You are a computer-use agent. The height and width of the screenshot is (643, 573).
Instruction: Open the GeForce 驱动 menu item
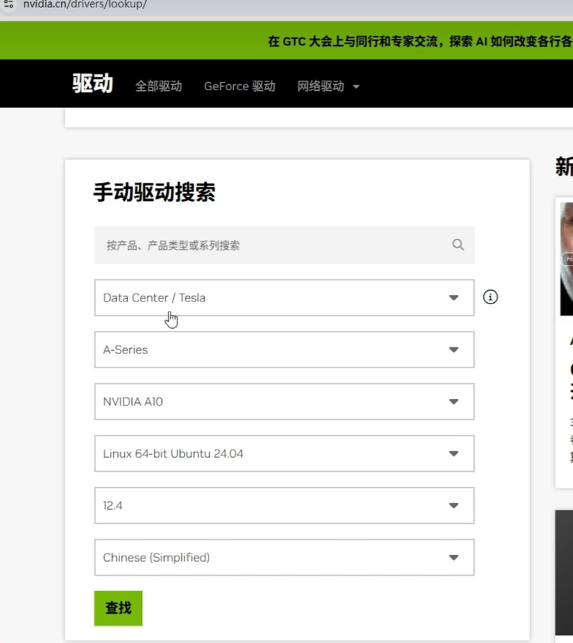(240, 86)
